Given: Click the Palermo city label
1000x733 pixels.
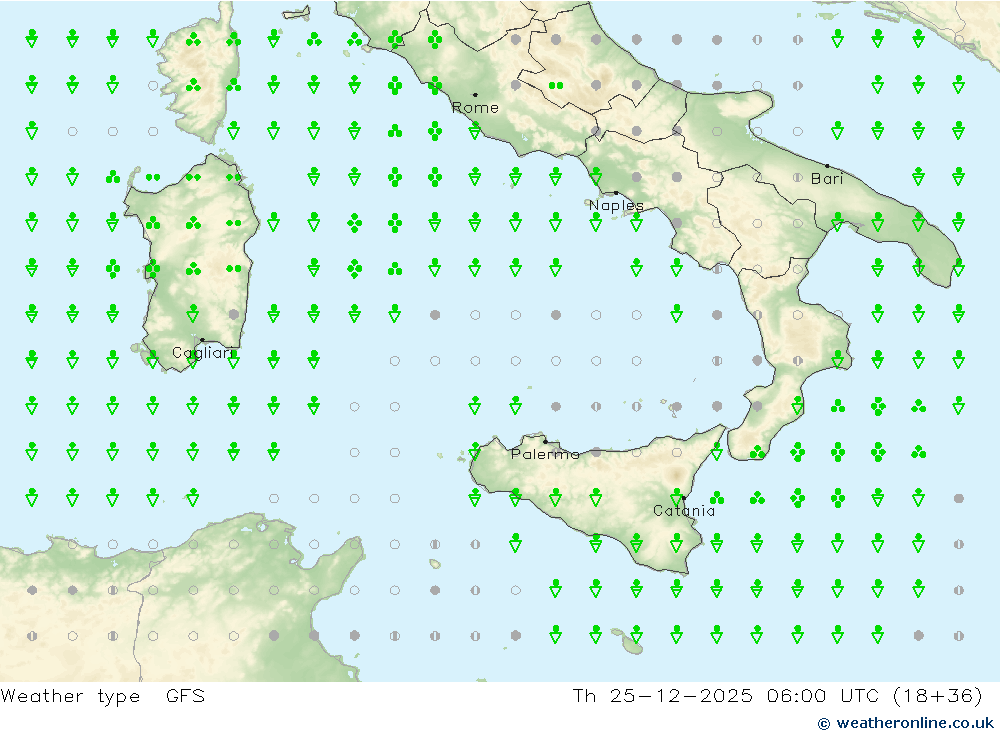Looking at the screenshot, I should (x=545, y=454).
